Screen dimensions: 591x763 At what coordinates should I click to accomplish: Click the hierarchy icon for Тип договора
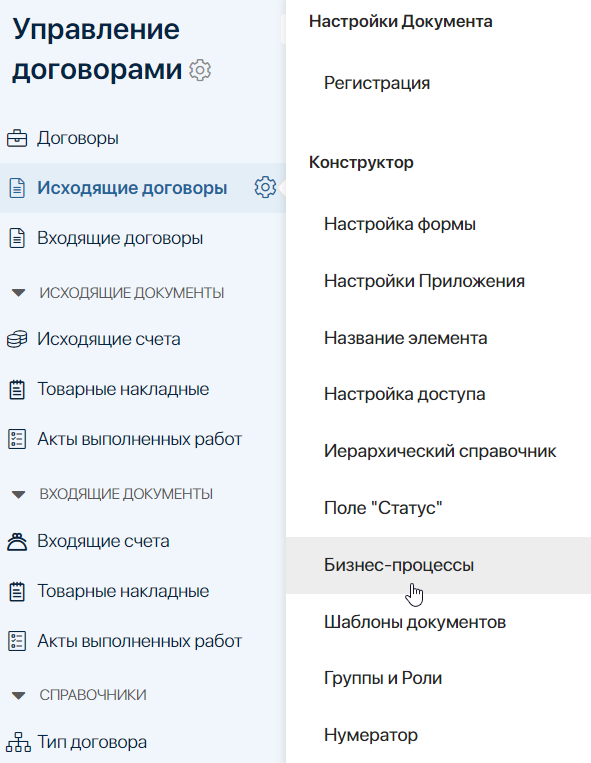pos(18,742)
